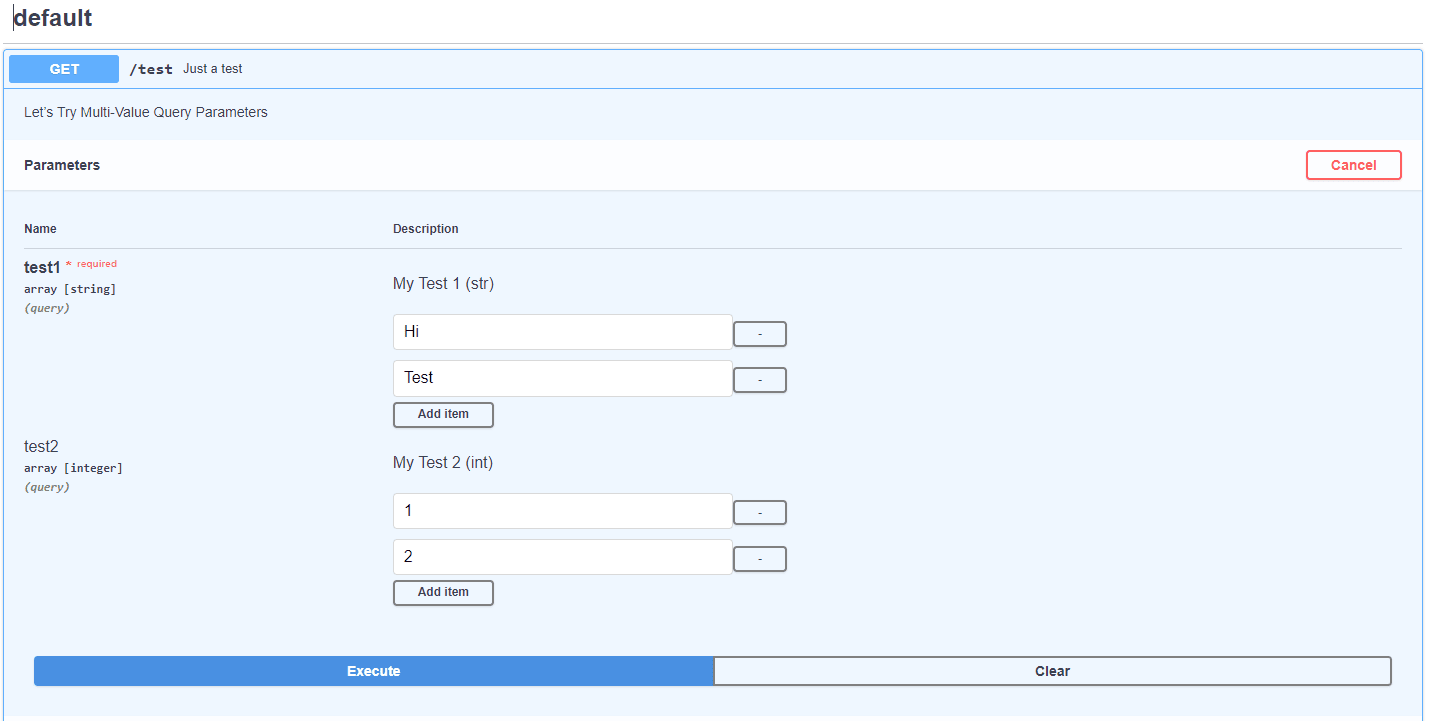Click the 'Just a test' summary text
Viewport: 1431px width, 721px height.
tap(212, 68)
